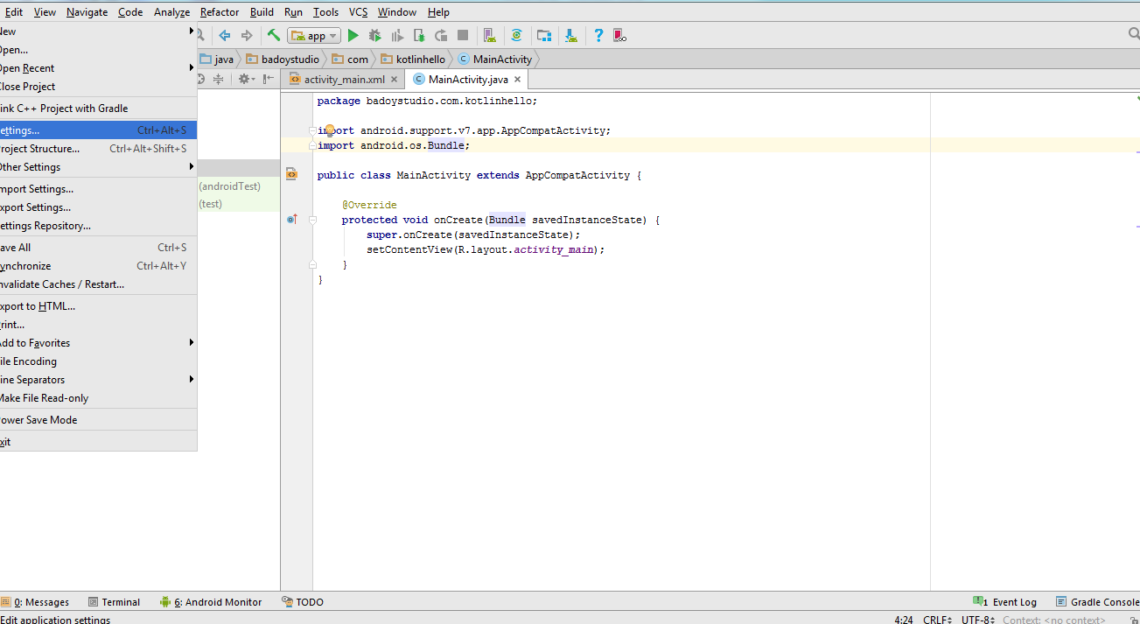Screen dimensions: 1140x624
Task: Toggle Power Save Mode in File menu
Action: coord(40,420)
